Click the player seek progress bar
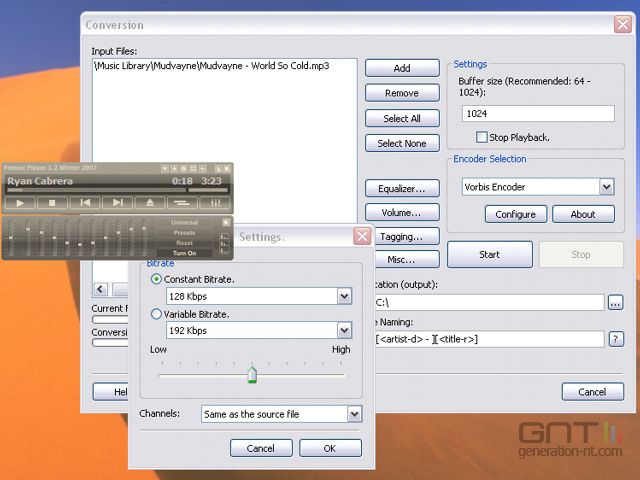The width and height of the screenshot is (640, 480). pos(96,190)
